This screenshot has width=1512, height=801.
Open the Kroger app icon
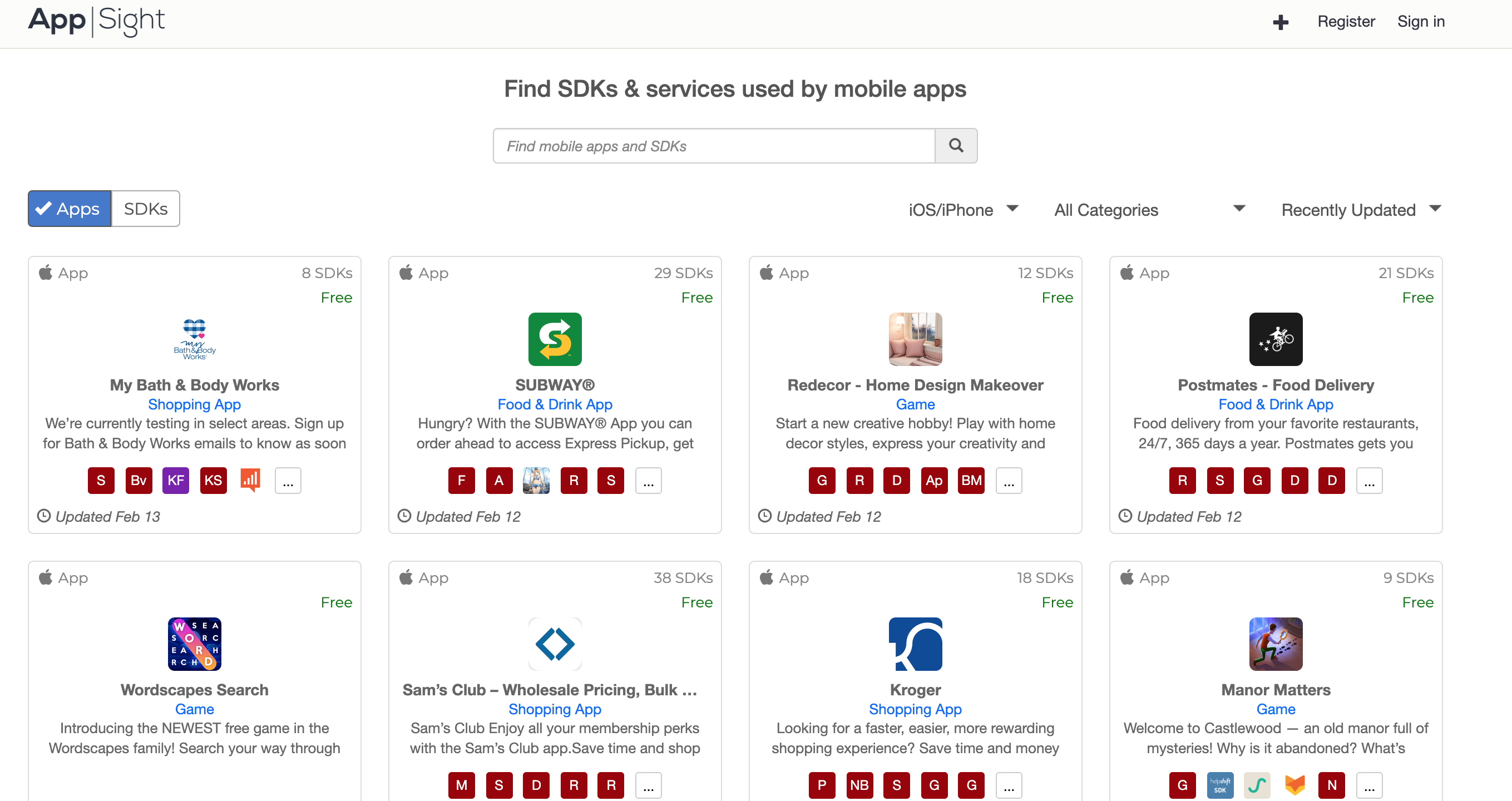click(915, 644)
